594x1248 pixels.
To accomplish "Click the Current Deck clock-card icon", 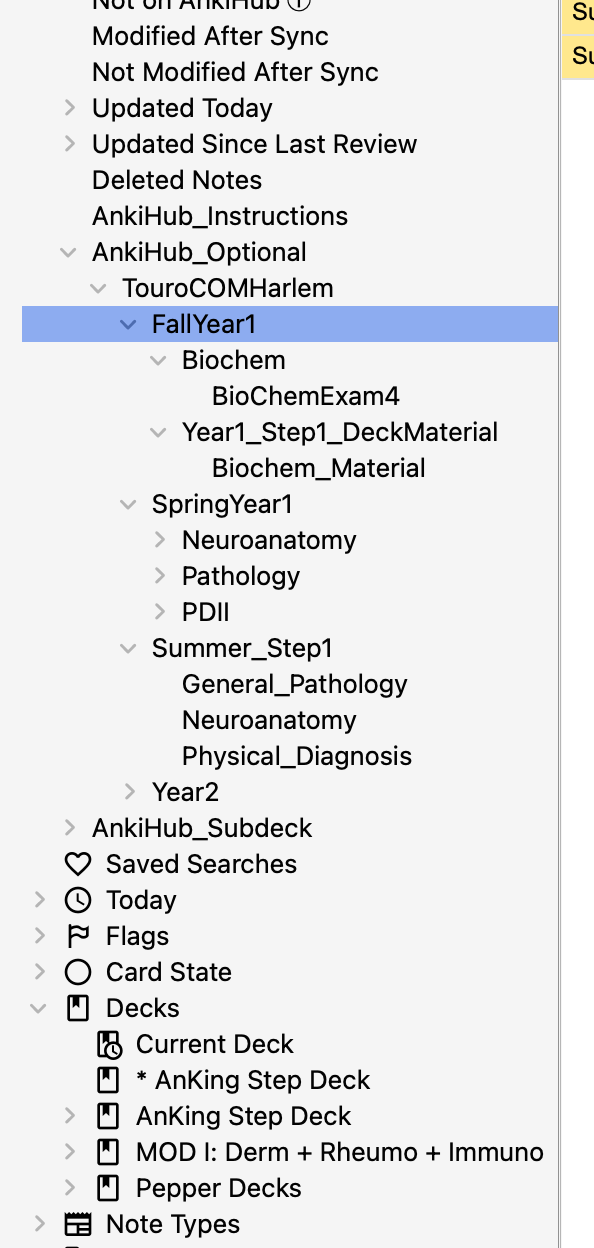I will [108, 1044].
